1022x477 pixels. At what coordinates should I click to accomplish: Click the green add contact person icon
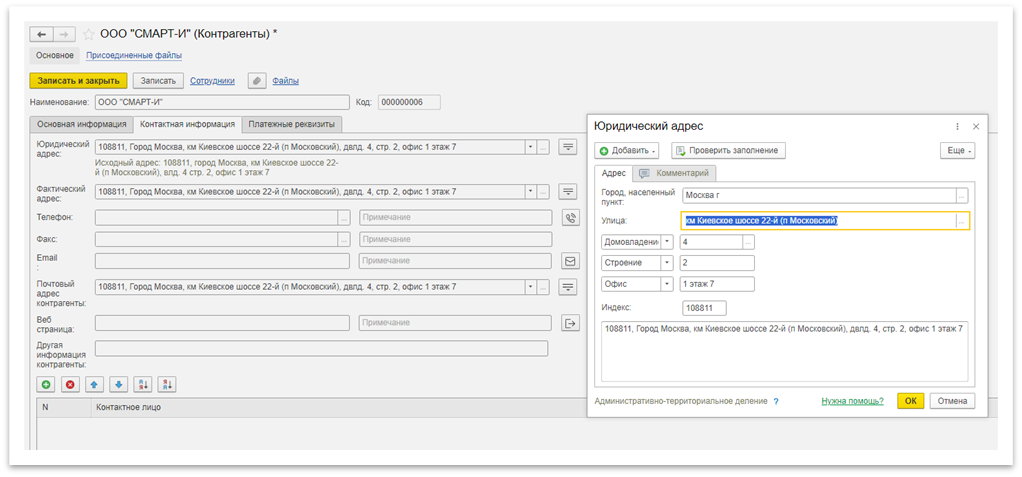46,384
